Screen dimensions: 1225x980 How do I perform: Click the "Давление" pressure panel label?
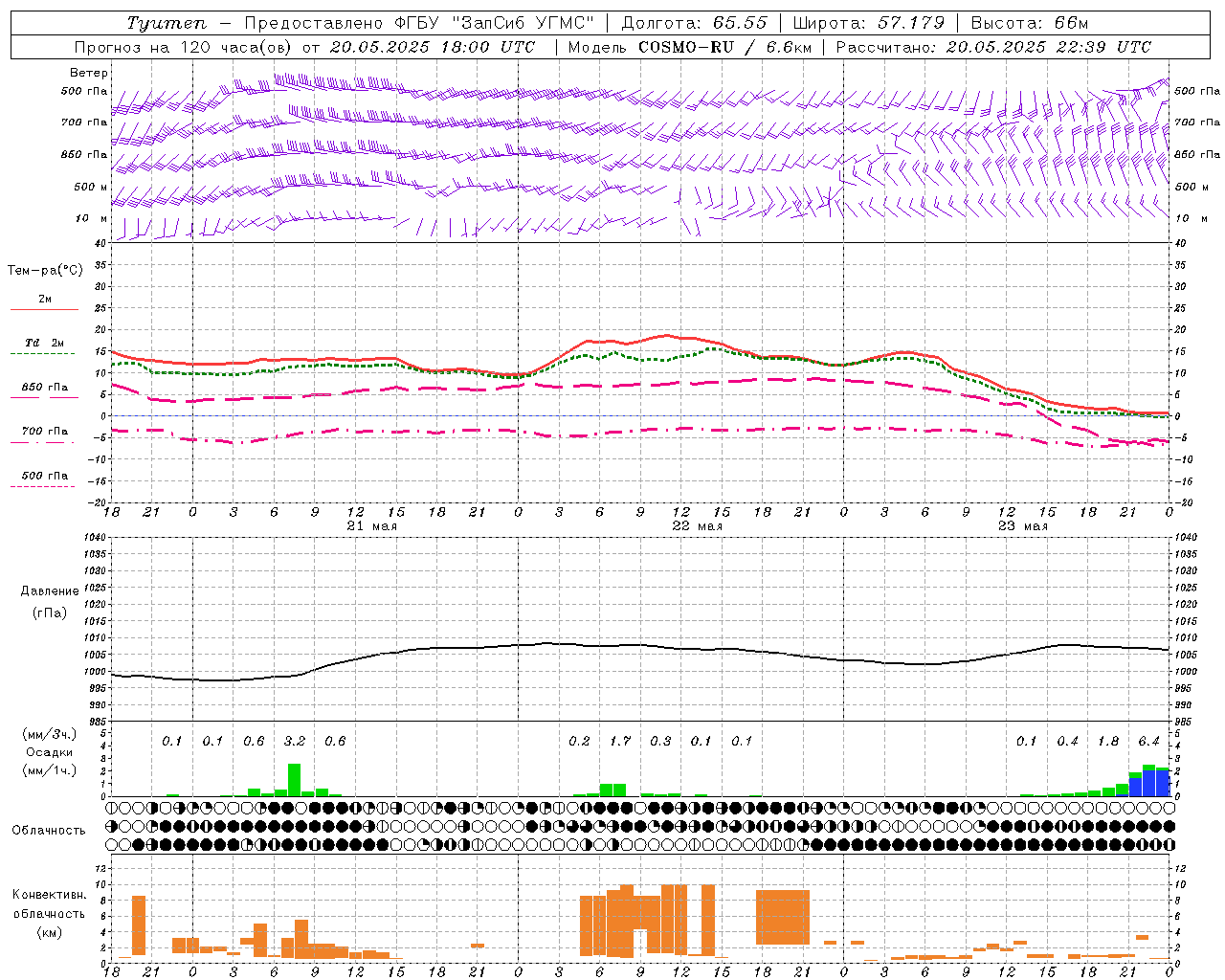pos(50,591)
